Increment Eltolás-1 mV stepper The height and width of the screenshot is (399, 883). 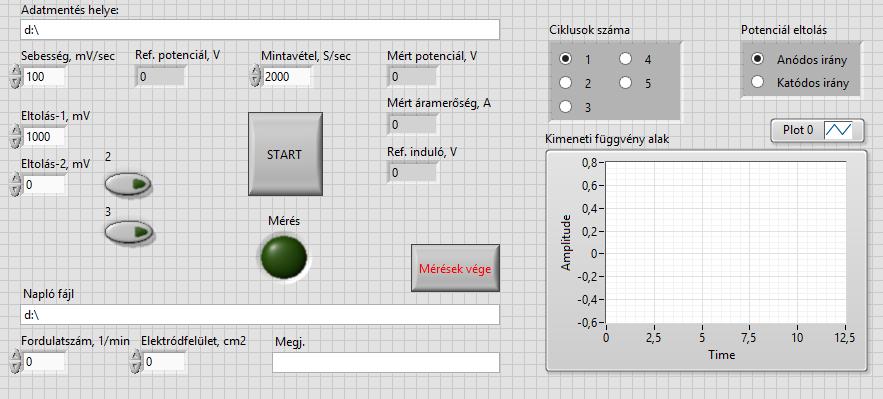click(x=16, y=131)
